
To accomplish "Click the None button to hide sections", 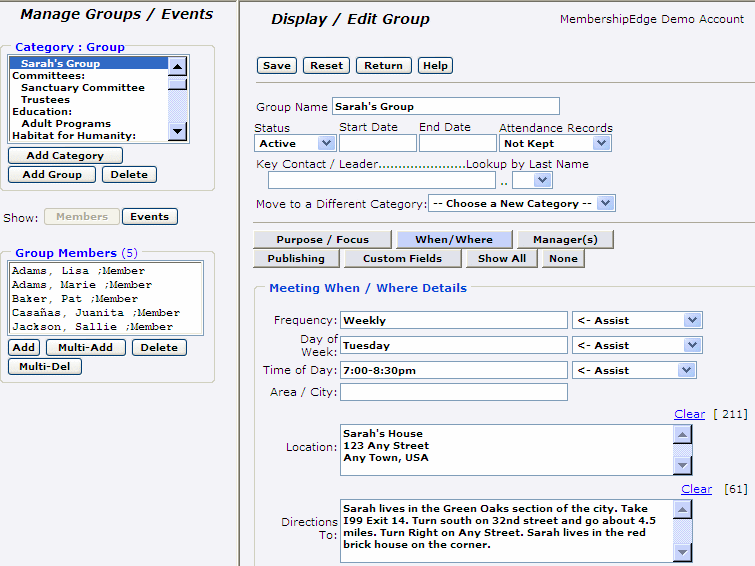I will (x=563, y=259).
